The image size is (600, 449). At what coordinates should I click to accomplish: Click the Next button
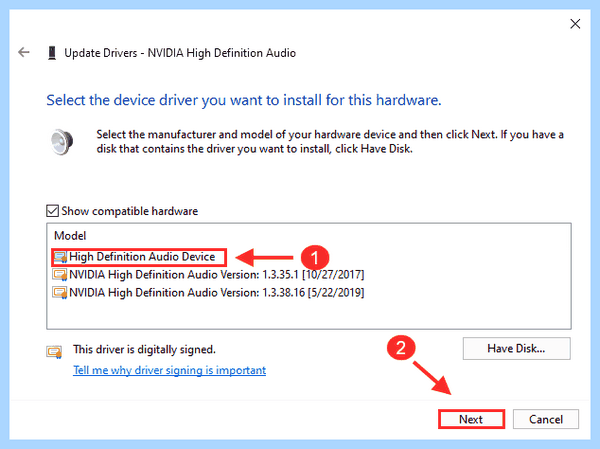[x=471, y=419]
